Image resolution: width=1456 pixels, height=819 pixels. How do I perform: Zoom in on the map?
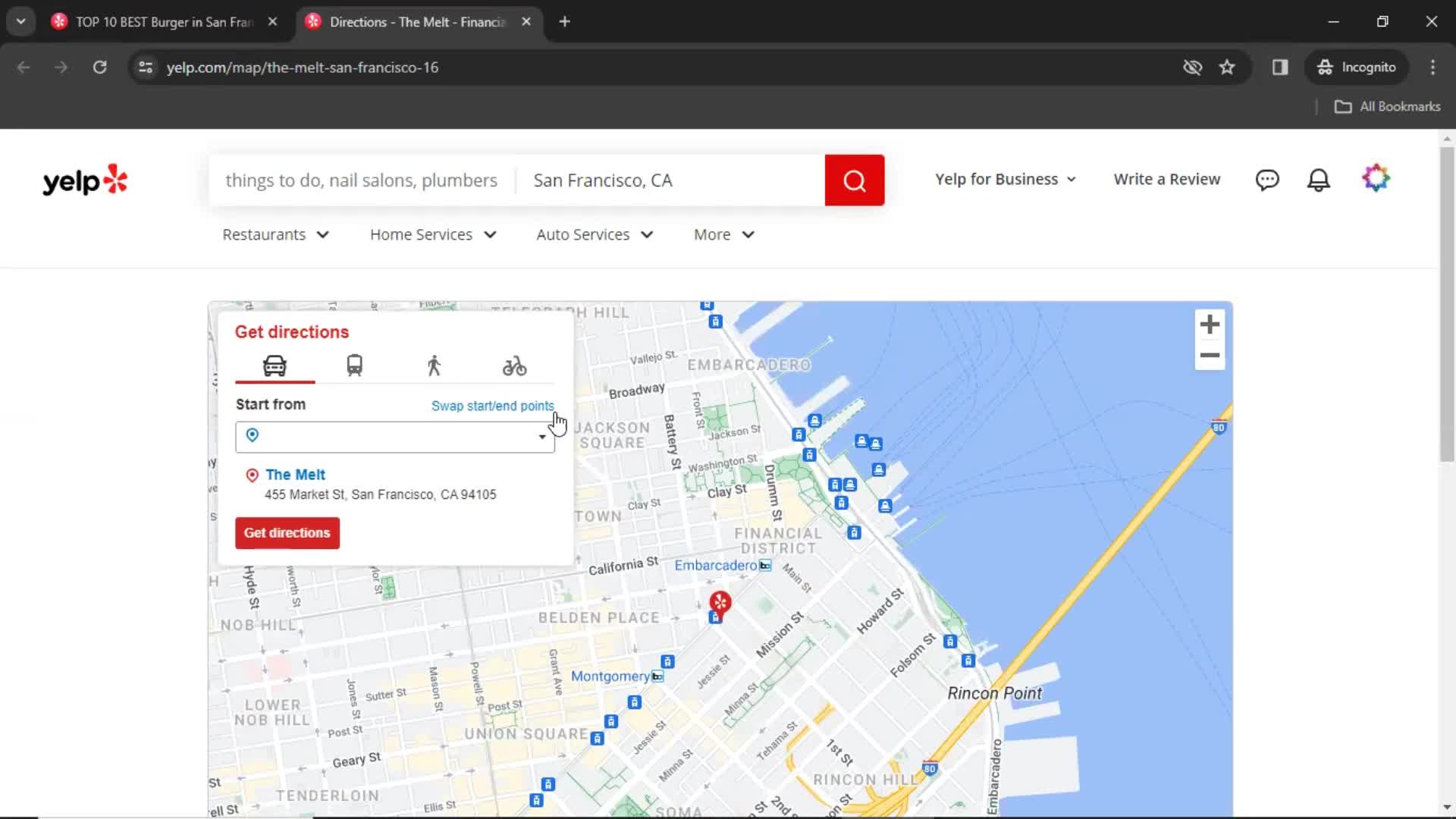[x=1210, y=325]
